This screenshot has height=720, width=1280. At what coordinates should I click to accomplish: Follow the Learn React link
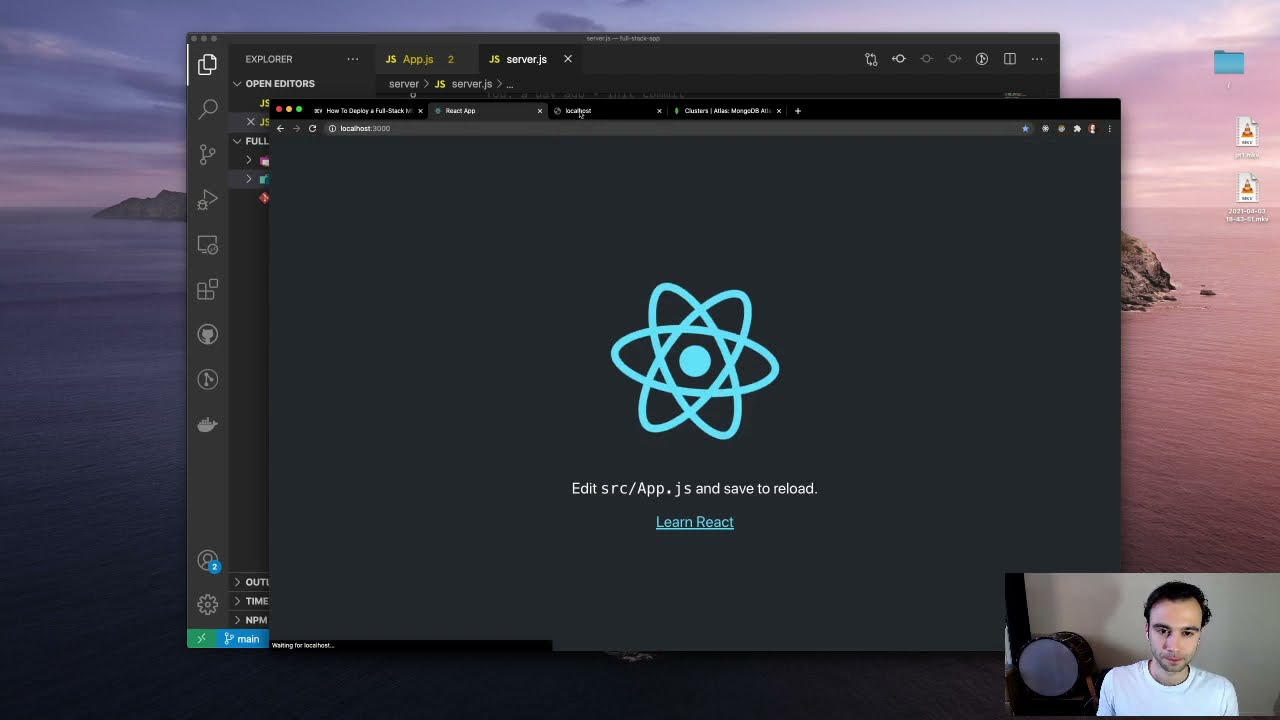(x=694, y=522)
